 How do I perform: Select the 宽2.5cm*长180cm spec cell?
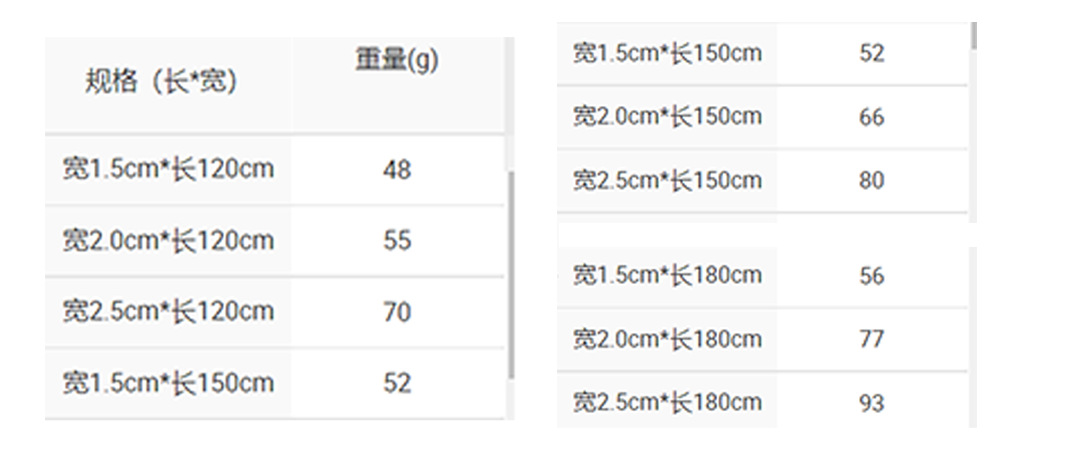(667, 402)
